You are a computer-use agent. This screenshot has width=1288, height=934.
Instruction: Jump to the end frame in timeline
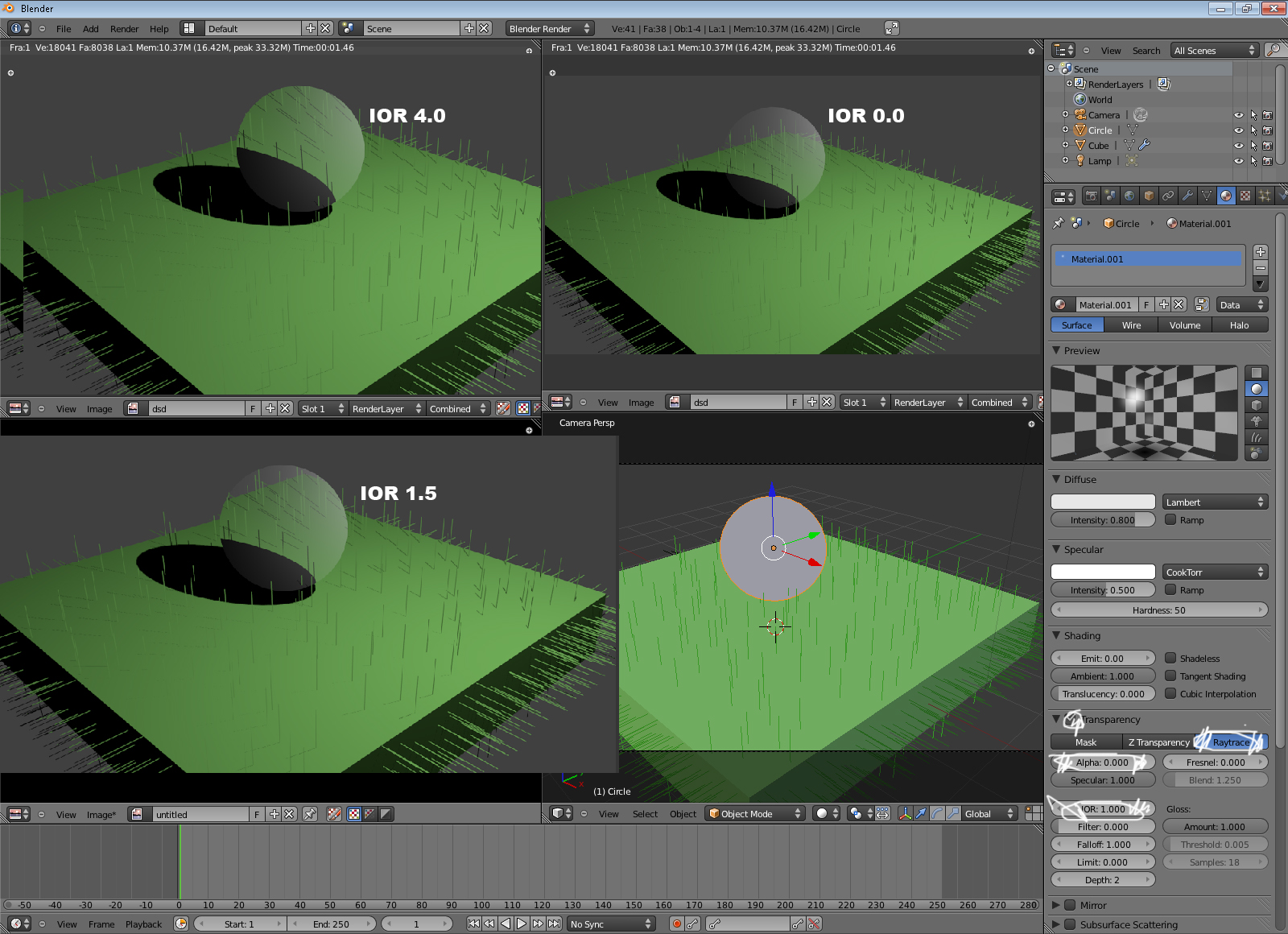coord(555,924)
